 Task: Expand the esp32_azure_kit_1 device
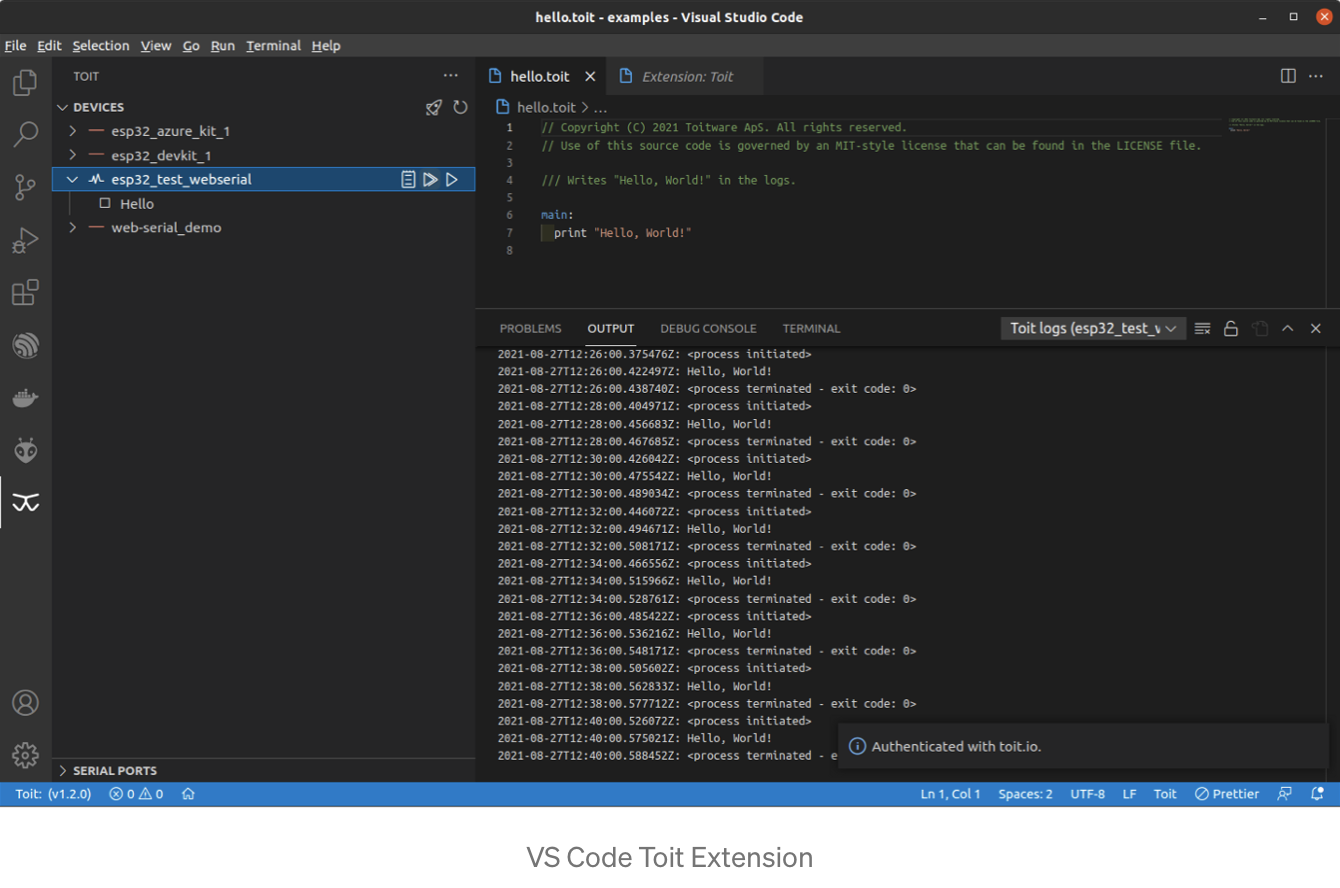tap(72, 131)
